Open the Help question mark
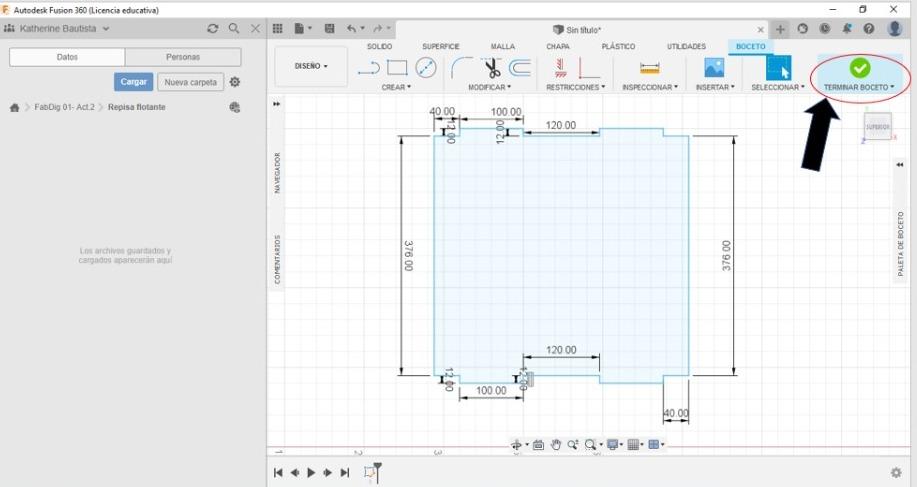 869,28
